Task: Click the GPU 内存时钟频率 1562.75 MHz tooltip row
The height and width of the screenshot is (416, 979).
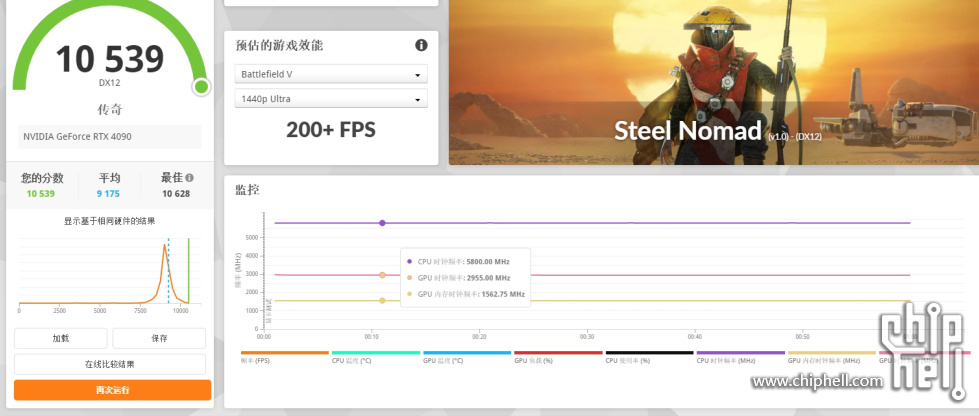Action: click(x=465, y=294)
